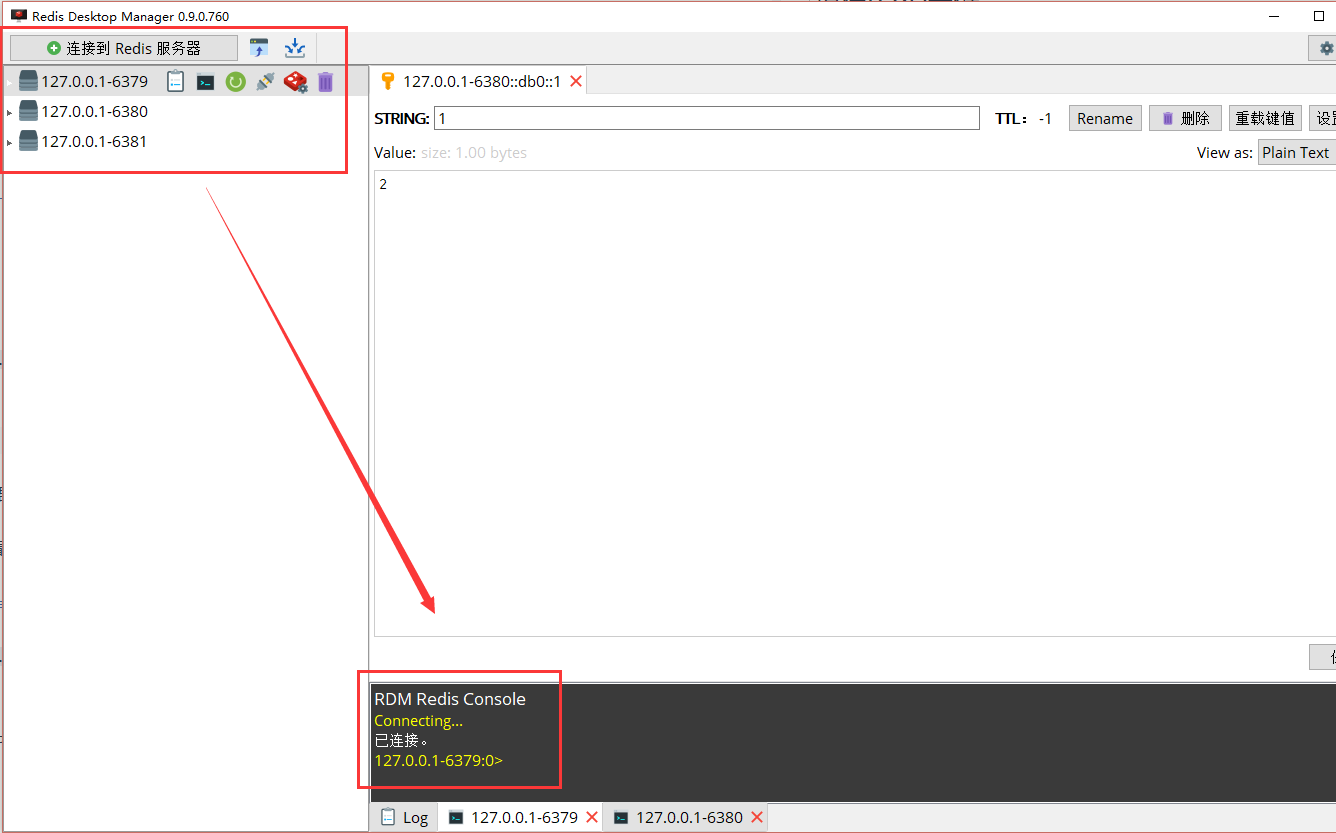The image size is (1336, 833).
Task: Switch to 127.0.0.1-6380::db0::1 key tab
Action: (x=481, y=82)
